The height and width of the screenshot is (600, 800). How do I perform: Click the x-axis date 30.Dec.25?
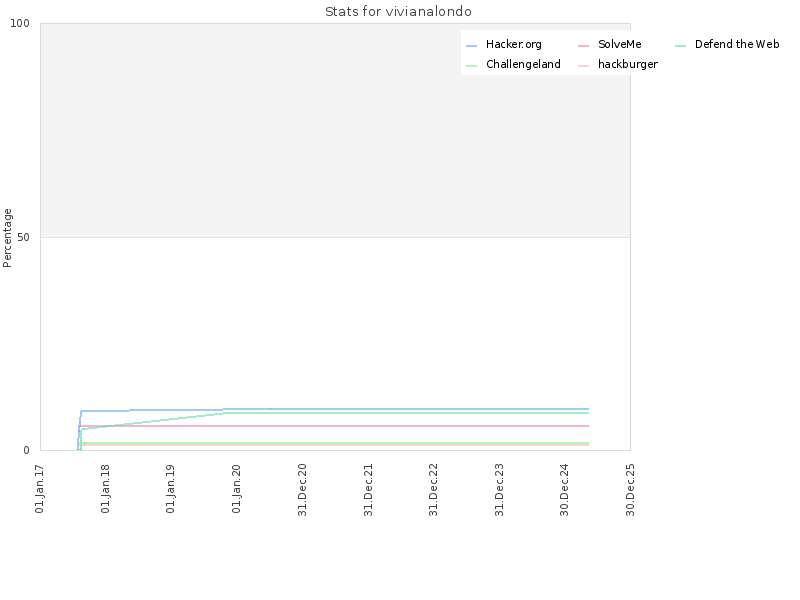tap(630, 490)
